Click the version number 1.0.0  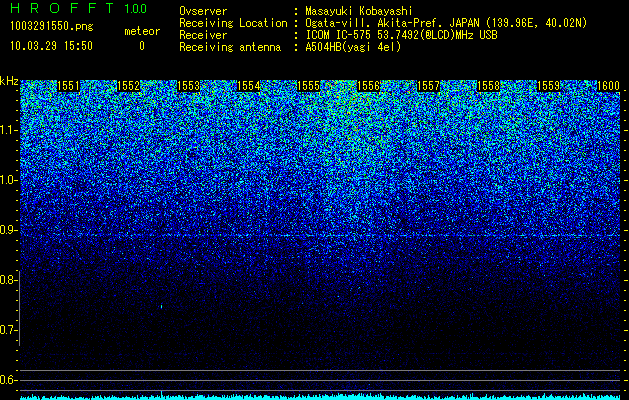tap(136, 8)
